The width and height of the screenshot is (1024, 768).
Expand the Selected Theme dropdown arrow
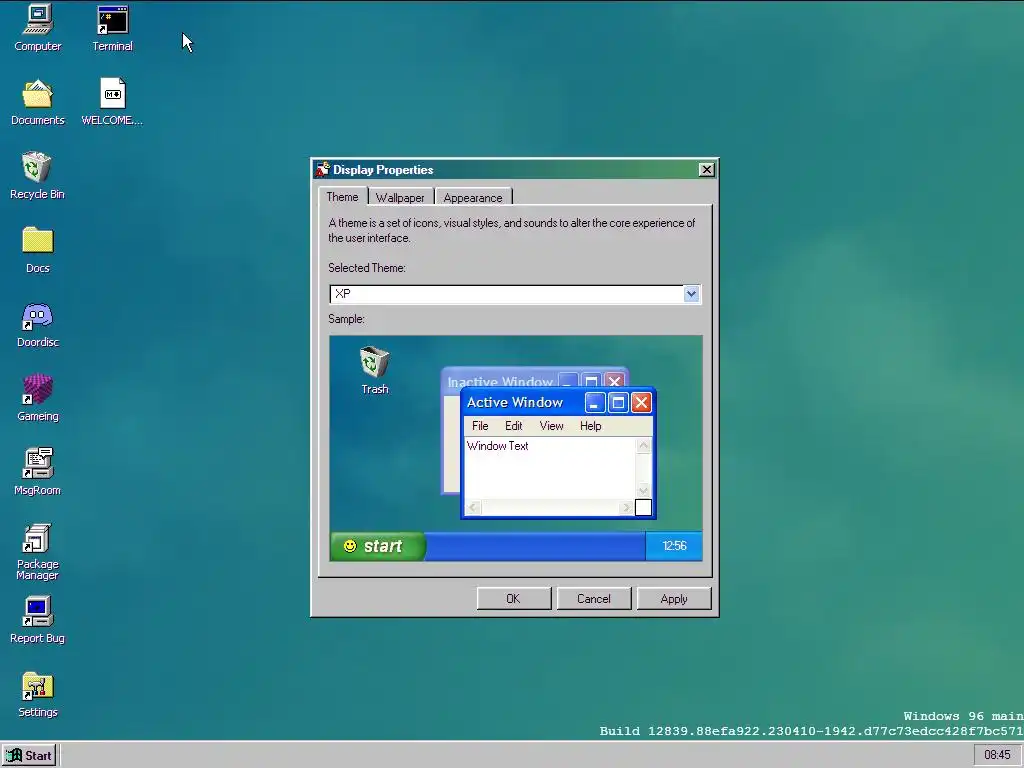(x=691, y=294)
